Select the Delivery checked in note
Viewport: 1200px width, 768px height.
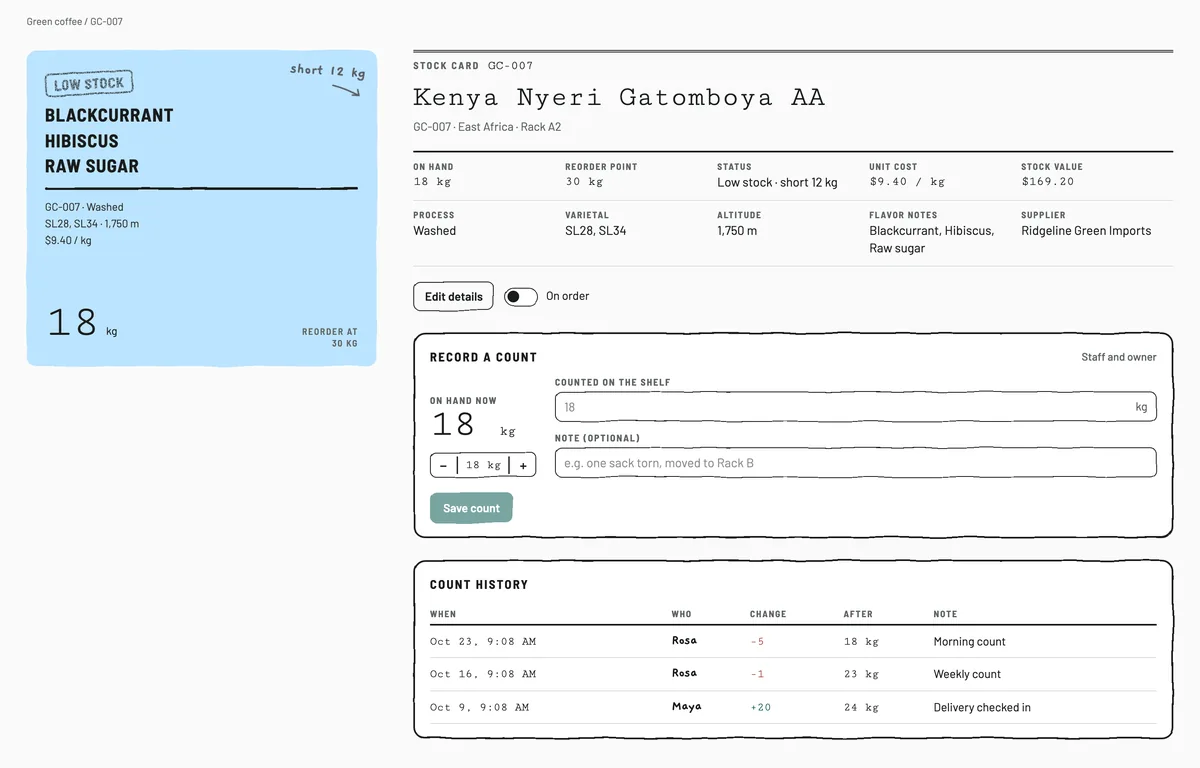pyautogui.click(x=982, y=707)
